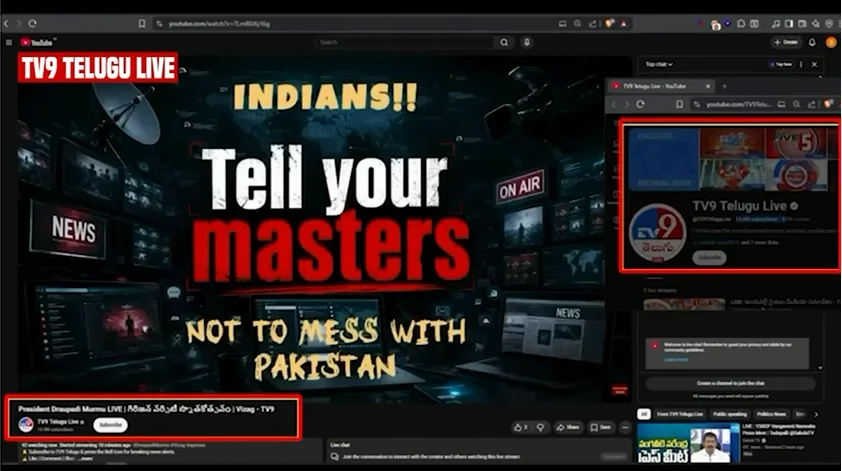Click the President Draupadi Murmu LIVE video title
Screen dimensions: 842x471
click(147, 409)
